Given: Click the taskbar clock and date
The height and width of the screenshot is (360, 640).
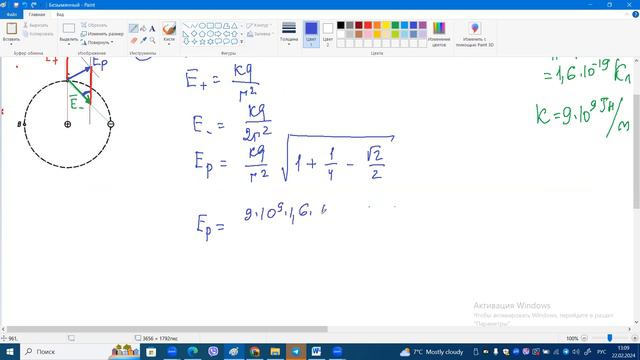Looking at the screenshot, I should (623, 352).
